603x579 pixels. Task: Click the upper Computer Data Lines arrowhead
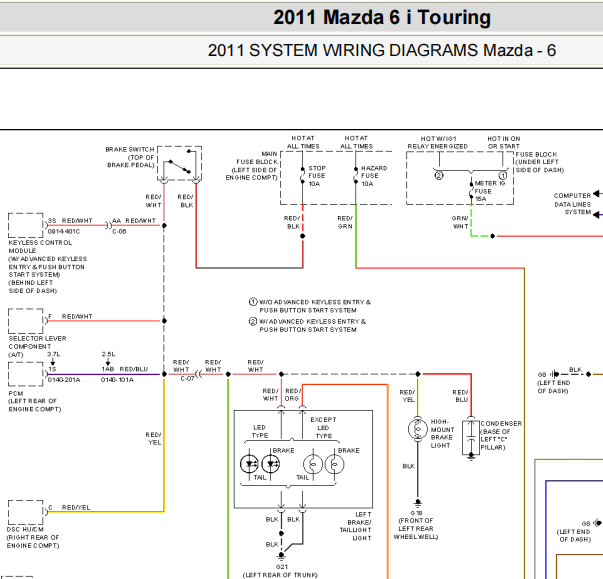click(x=597, y=193)
